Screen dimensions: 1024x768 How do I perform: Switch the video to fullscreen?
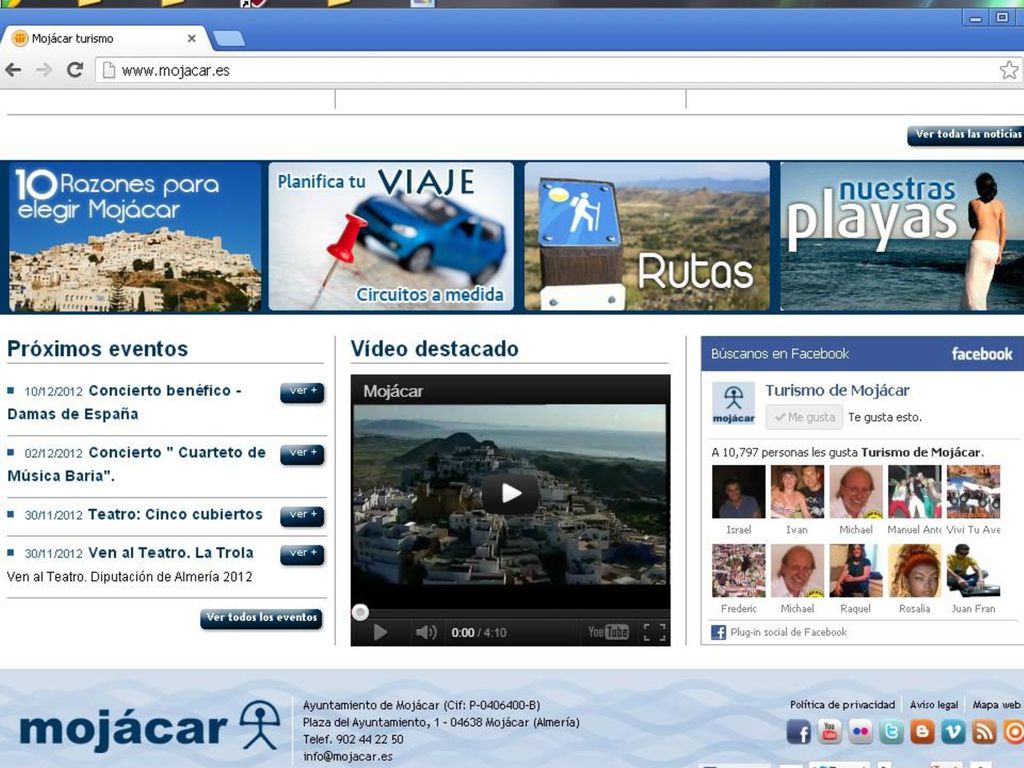654,632
